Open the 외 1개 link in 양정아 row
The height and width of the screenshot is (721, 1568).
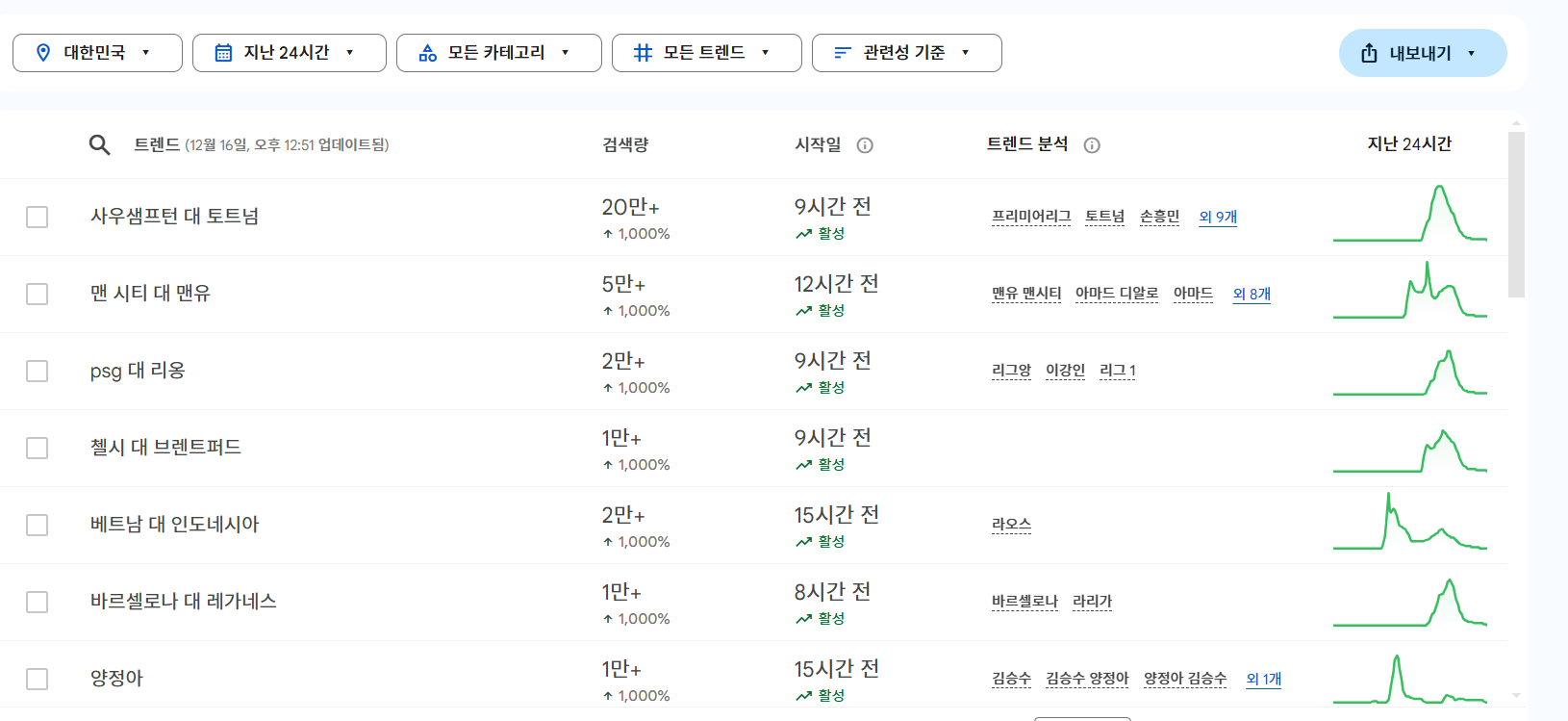coord(1263,680)
